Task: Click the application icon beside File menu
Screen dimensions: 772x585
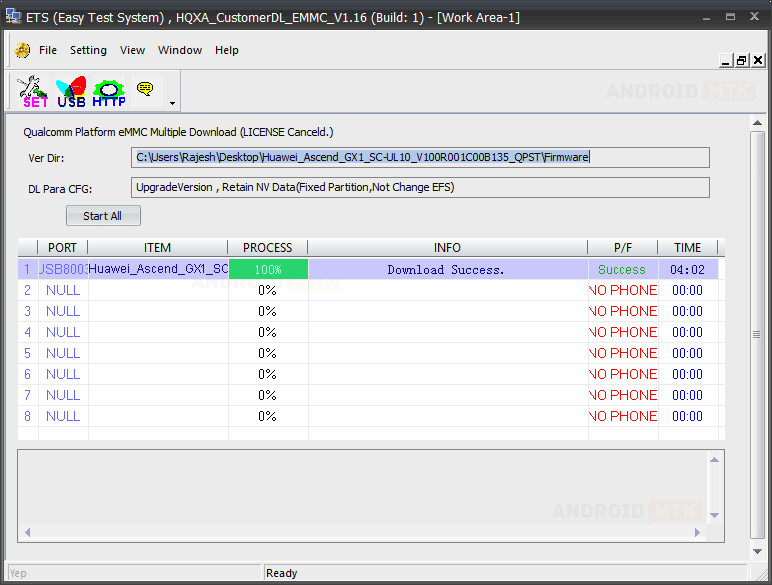Action: 23,50
